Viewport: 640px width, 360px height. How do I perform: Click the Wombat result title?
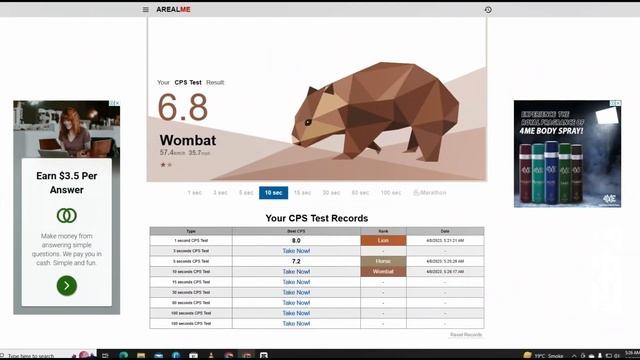(x=188, y=140)
